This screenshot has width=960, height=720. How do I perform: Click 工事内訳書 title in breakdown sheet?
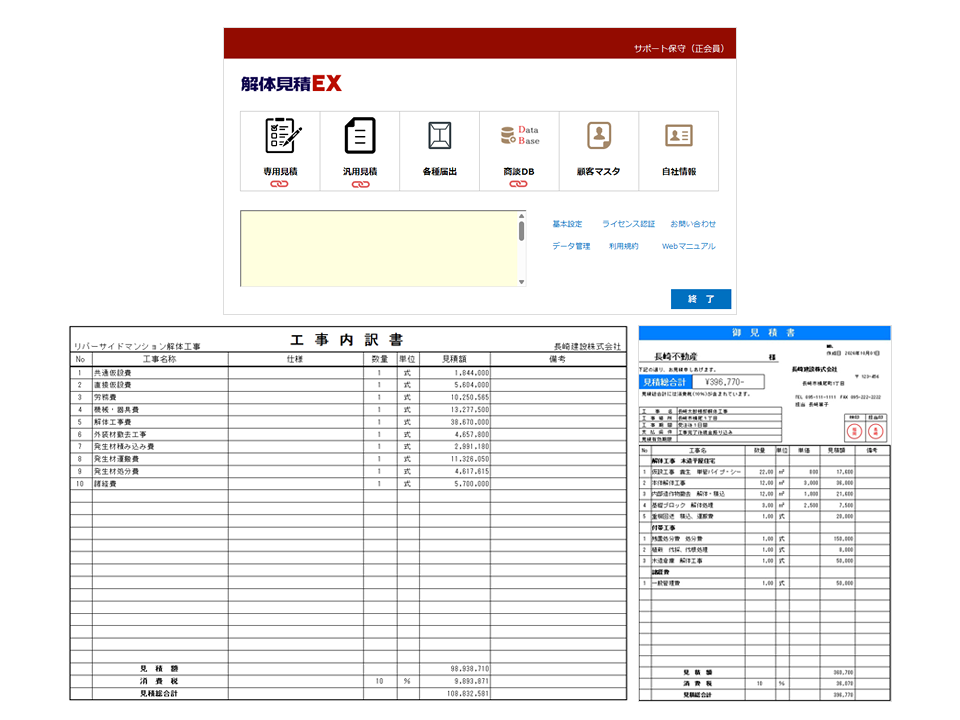(347, 340)
